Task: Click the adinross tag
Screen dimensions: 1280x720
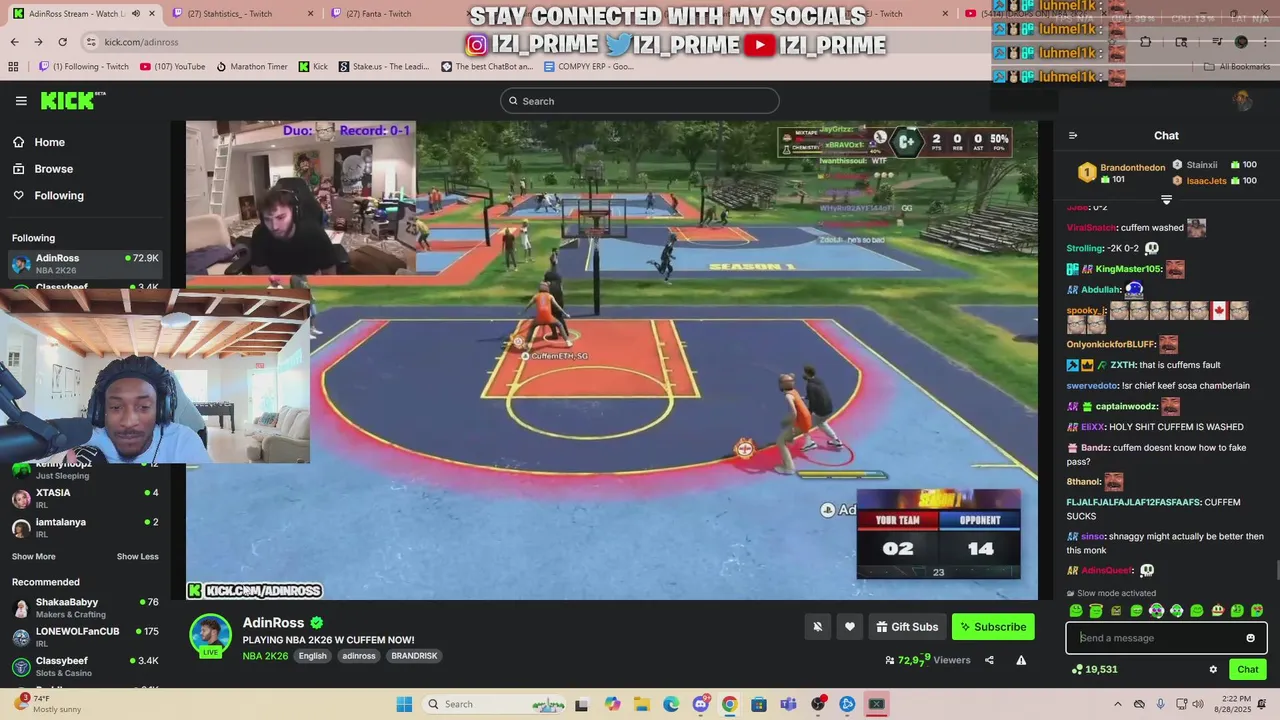Action: coord(359,656)
